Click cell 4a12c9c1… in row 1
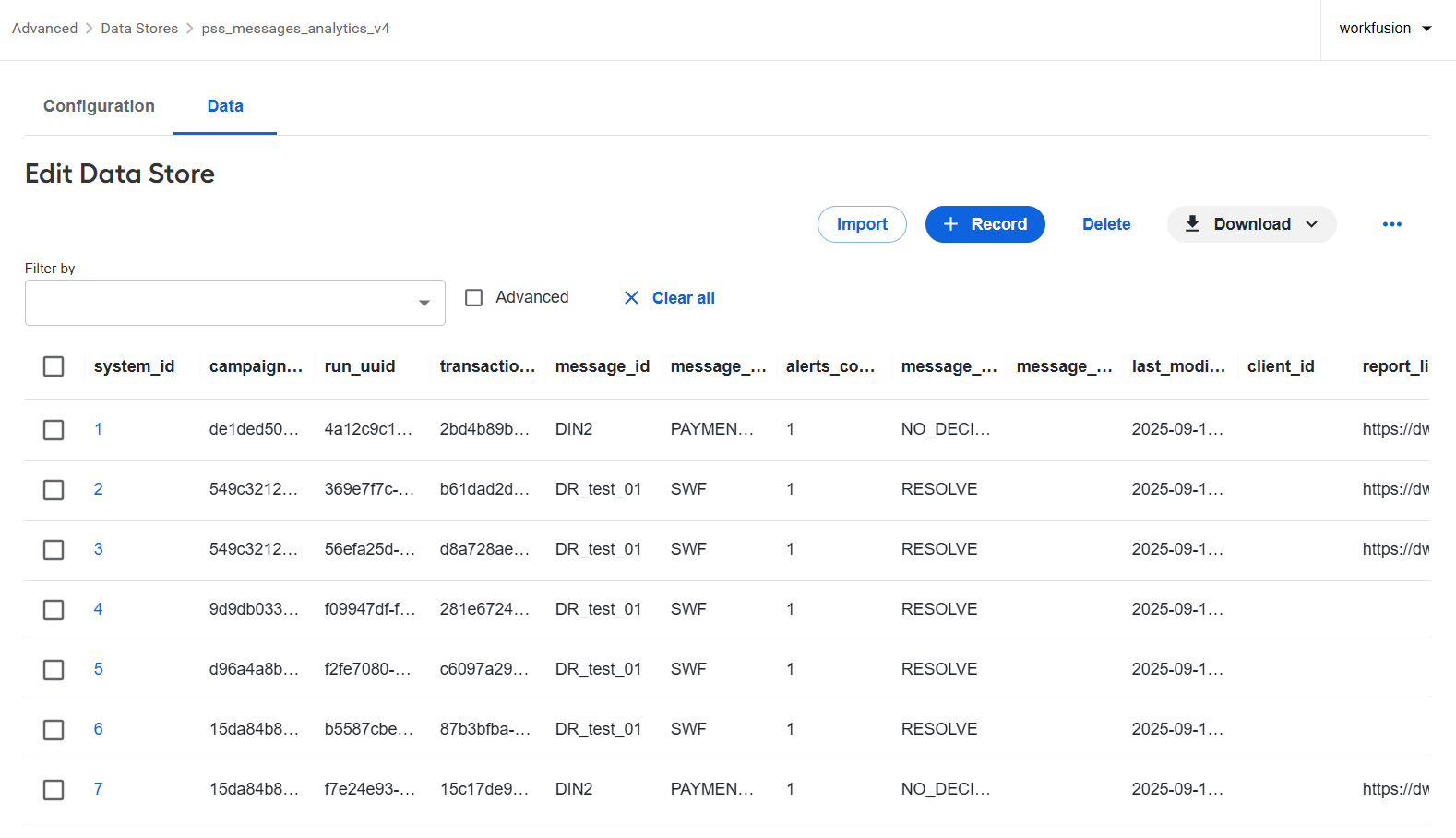Screen dimensions: 1456x838 368,429
